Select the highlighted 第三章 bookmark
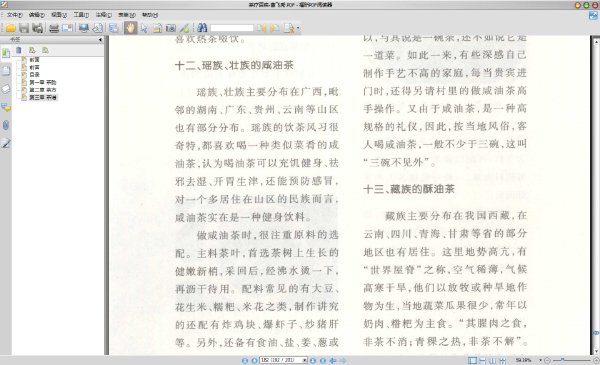Screen dimensions: 600x365 point(43,98)
